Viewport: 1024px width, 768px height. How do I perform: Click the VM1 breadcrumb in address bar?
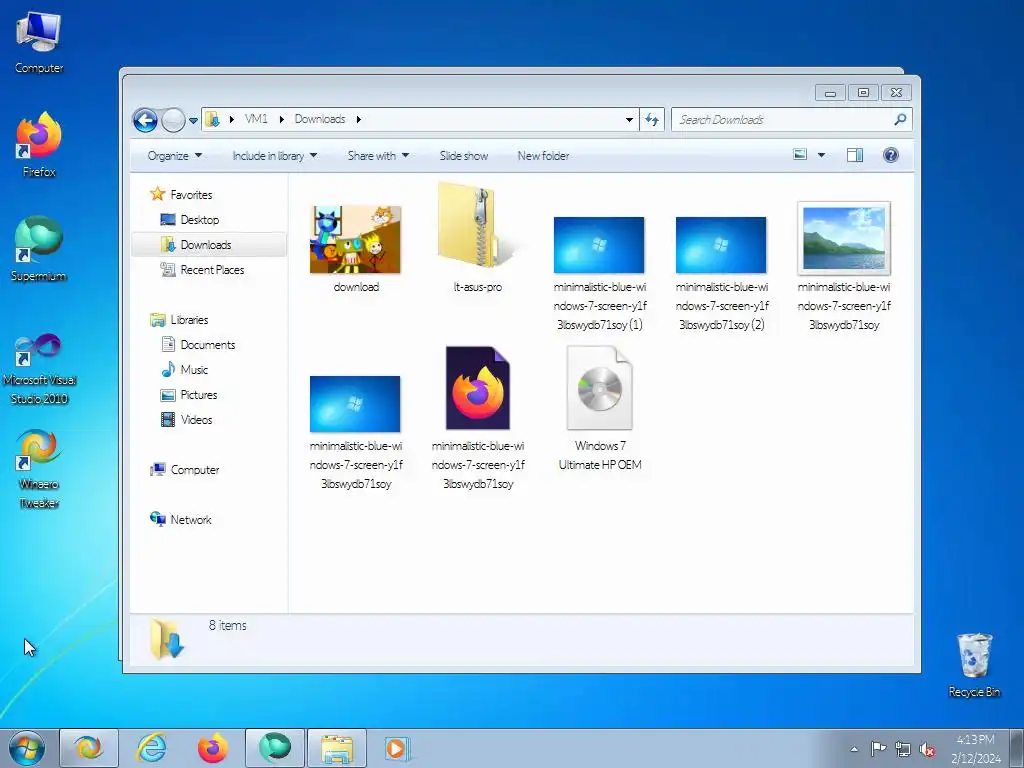[x=256, y=119]
